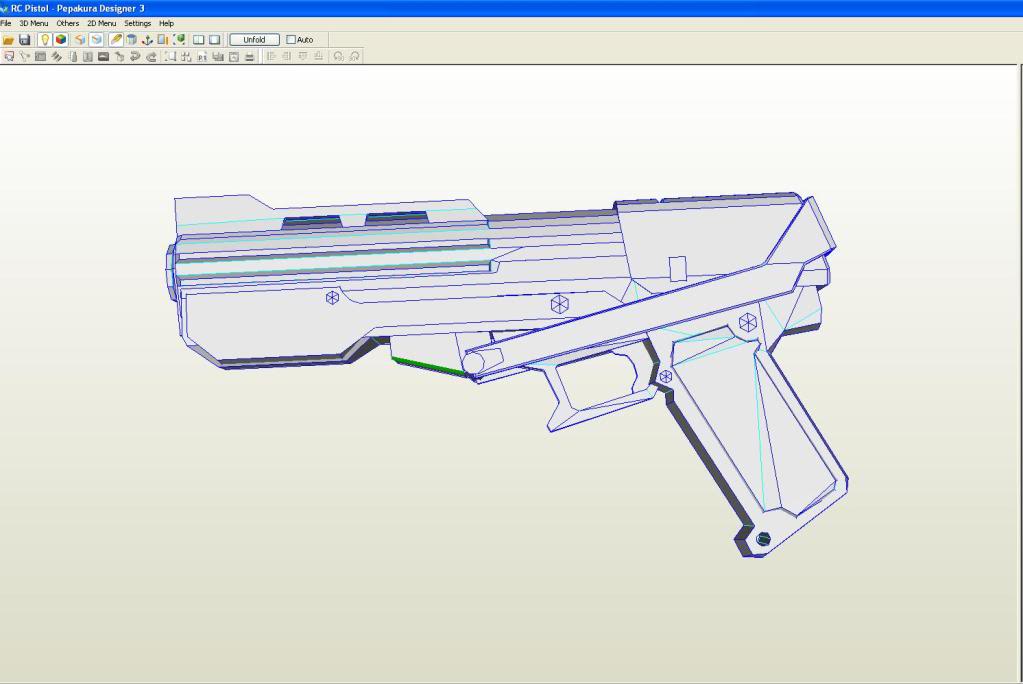Toggle the light blue cube display icon
The height and width of the screenshot is (684, 1023).
point(96,40)
